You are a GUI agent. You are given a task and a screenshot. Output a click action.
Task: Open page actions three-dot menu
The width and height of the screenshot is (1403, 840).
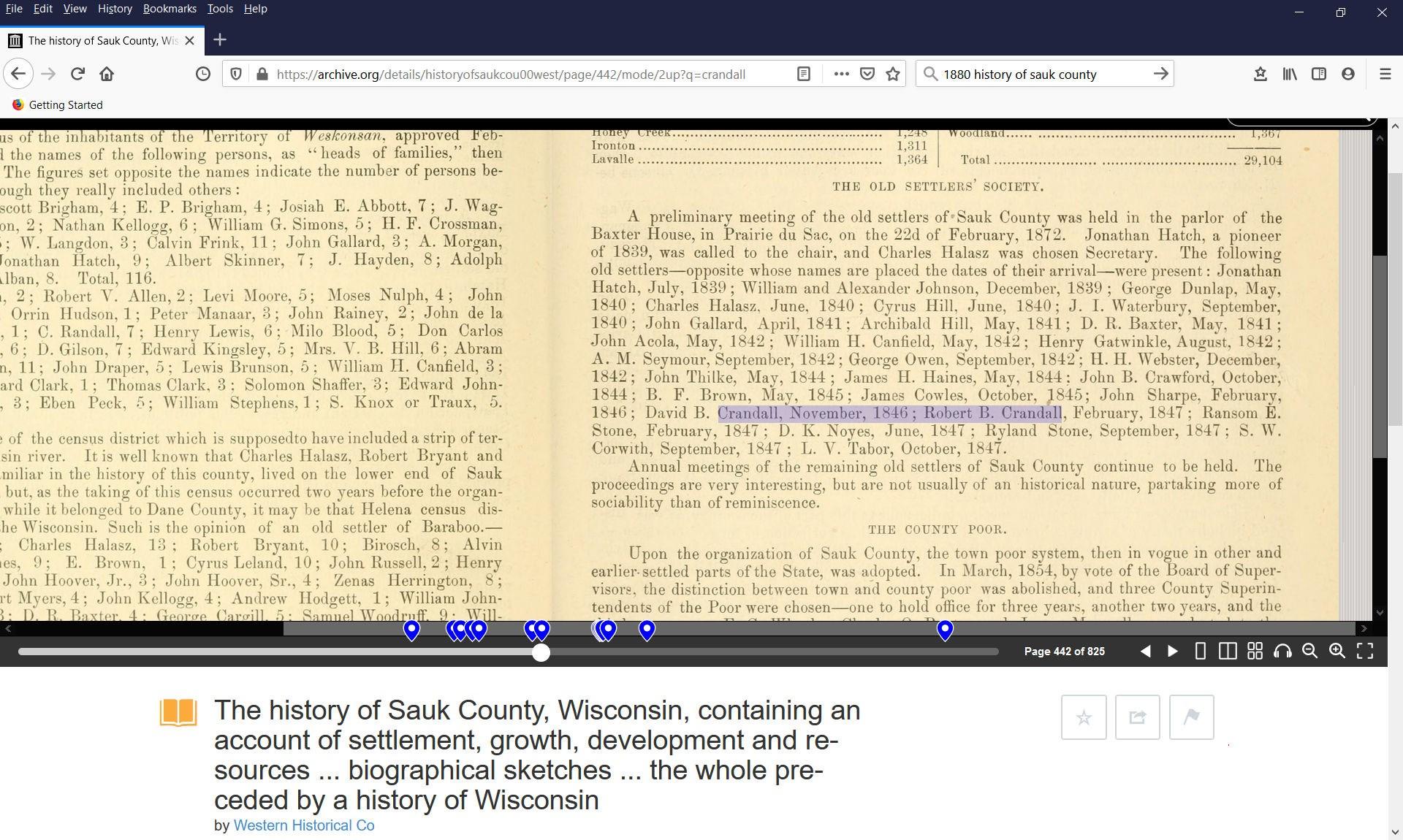[x=841, y=74]
